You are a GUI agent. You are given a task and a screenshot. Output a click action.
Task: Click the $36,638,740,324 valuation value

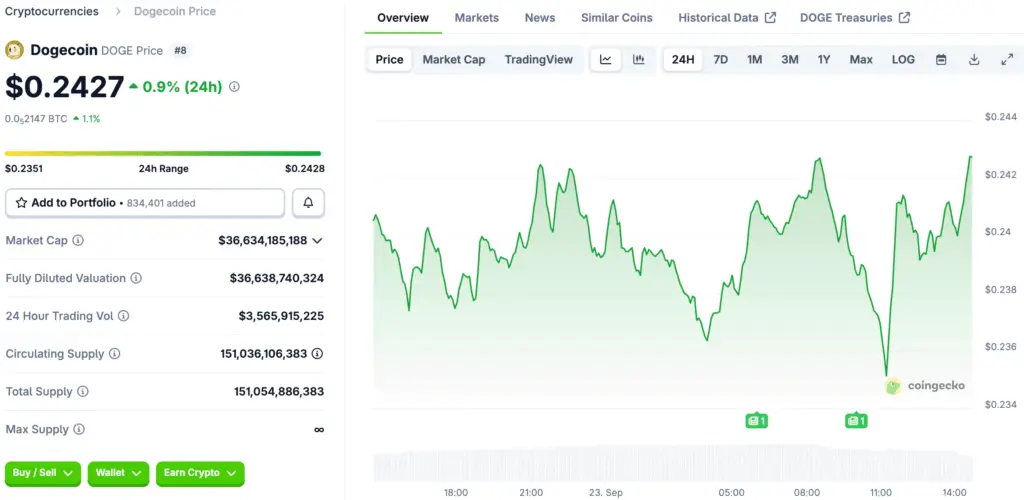pyautogui.click(x=276, y=278)
